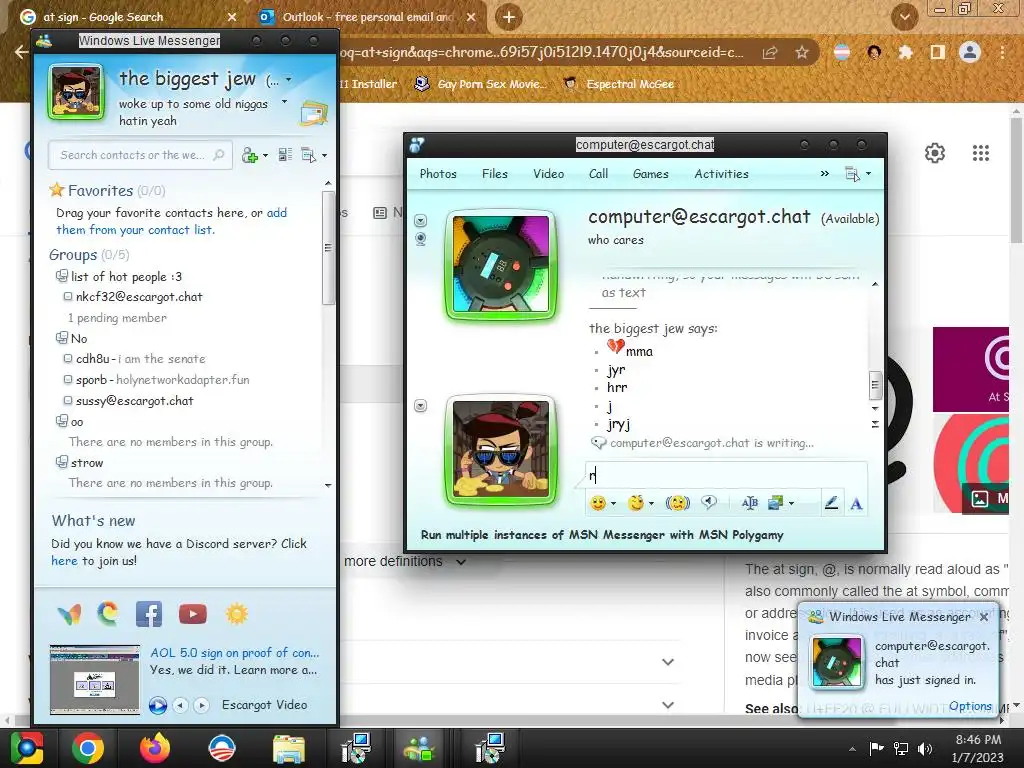Switch to the Outlook browser tab
This screenshot has width=1024, height=768.
pyautogui.click(x=366, y=17)
